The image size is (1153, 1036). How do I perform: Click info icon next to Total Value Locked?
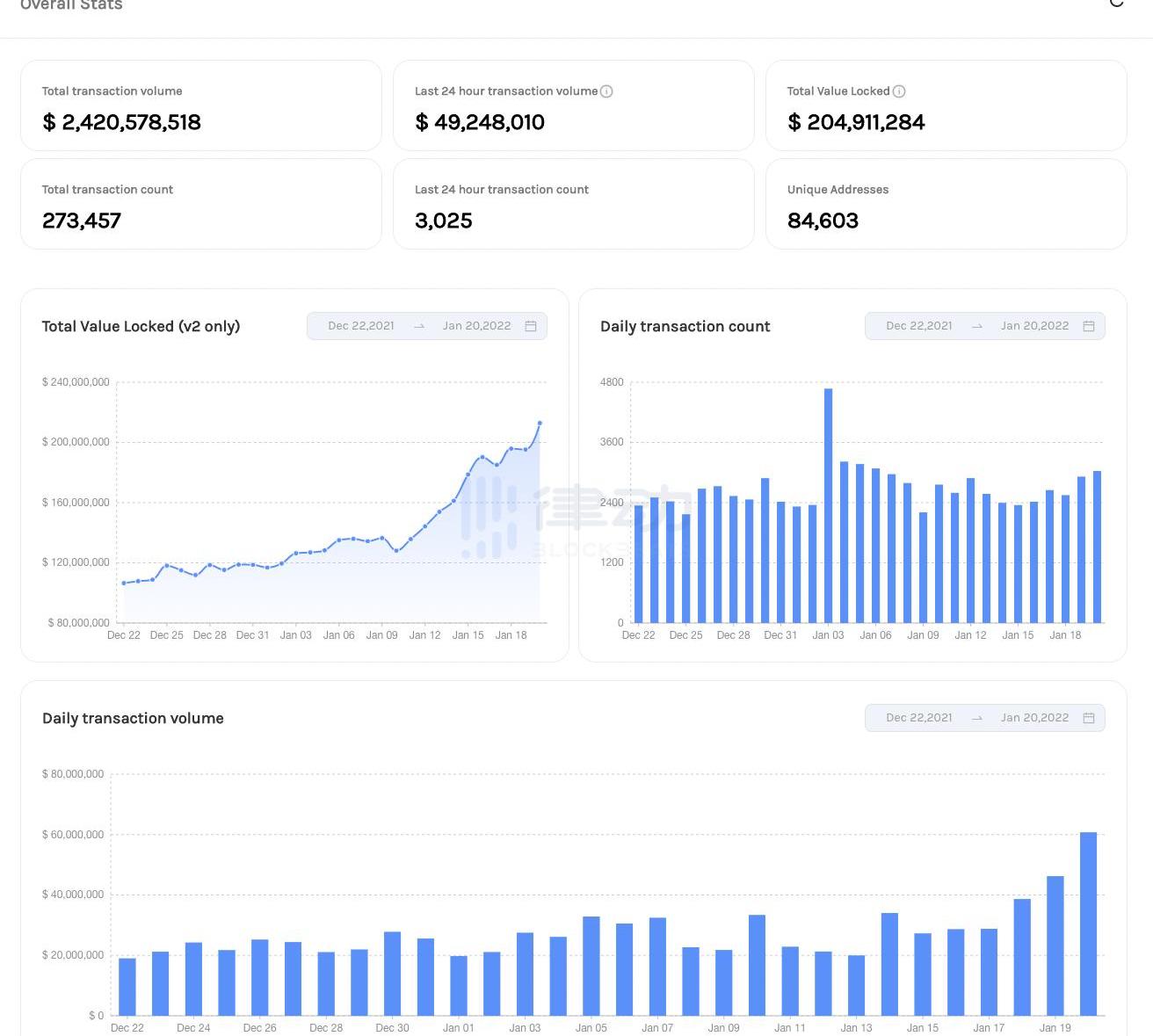(899, 91)
